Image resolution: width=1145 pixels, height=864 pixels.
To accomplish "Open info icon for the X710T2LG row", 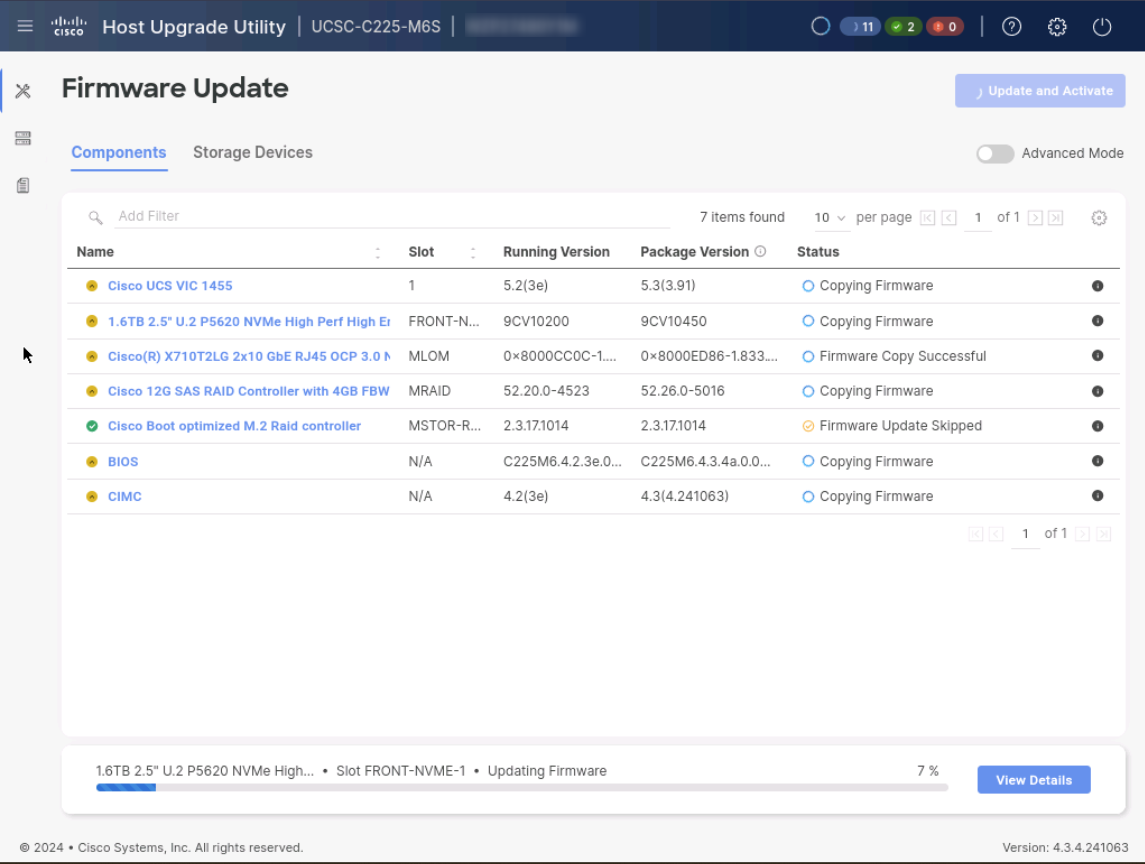I will tap(1098, 356).
